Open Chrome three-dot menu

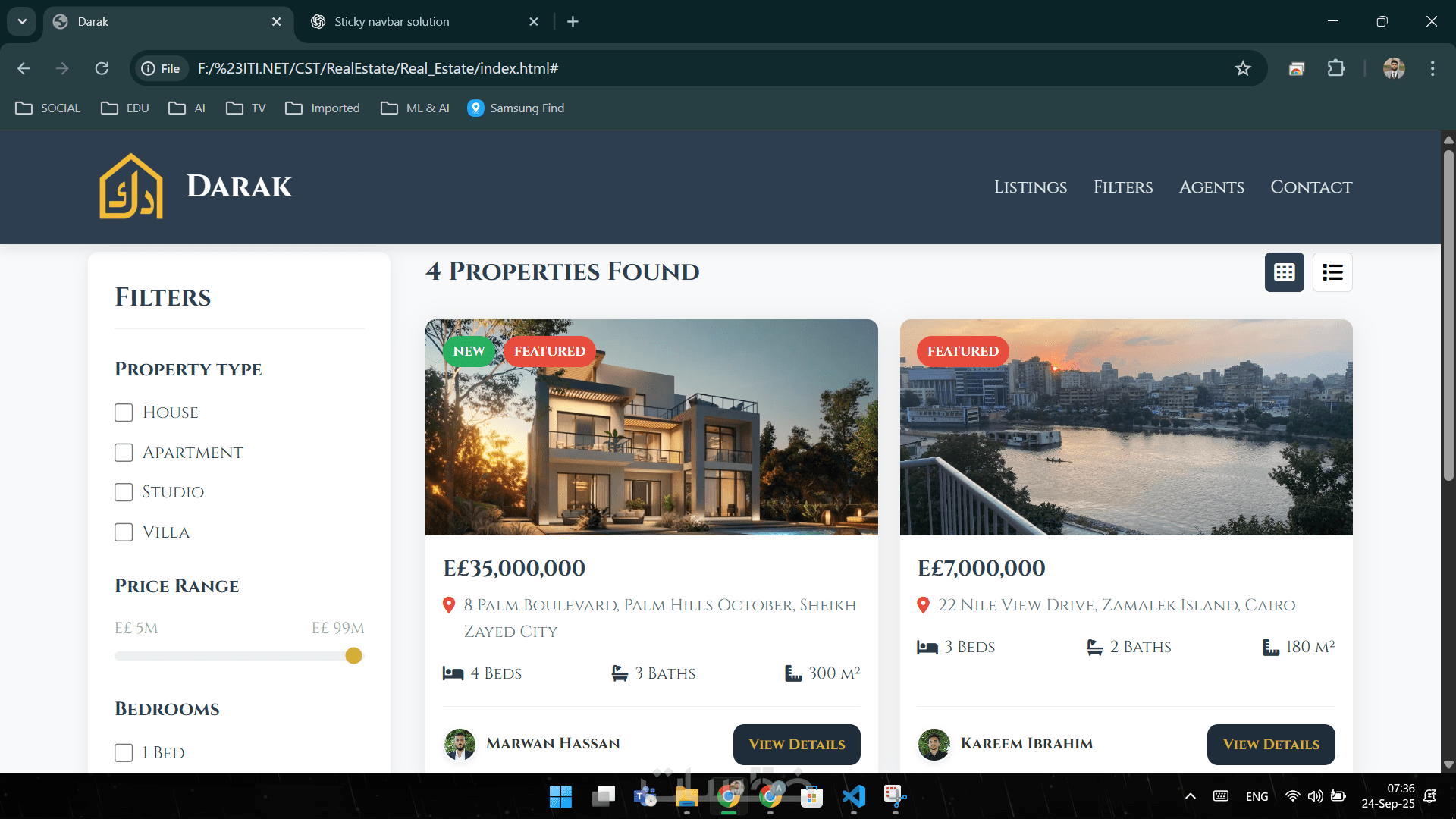(x=1432, y=68)
